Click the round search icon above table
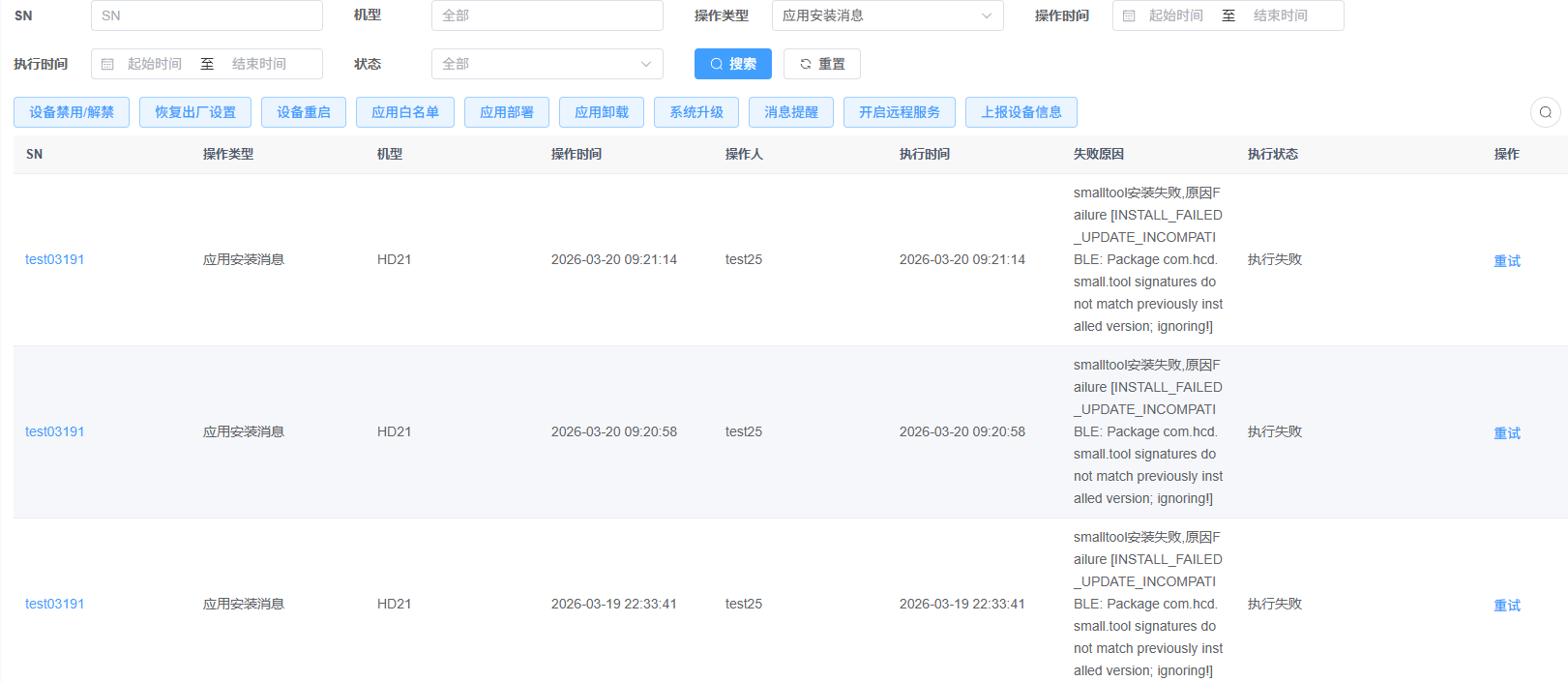Viewport: 1568px width, 682px height. coord(1545,112)
